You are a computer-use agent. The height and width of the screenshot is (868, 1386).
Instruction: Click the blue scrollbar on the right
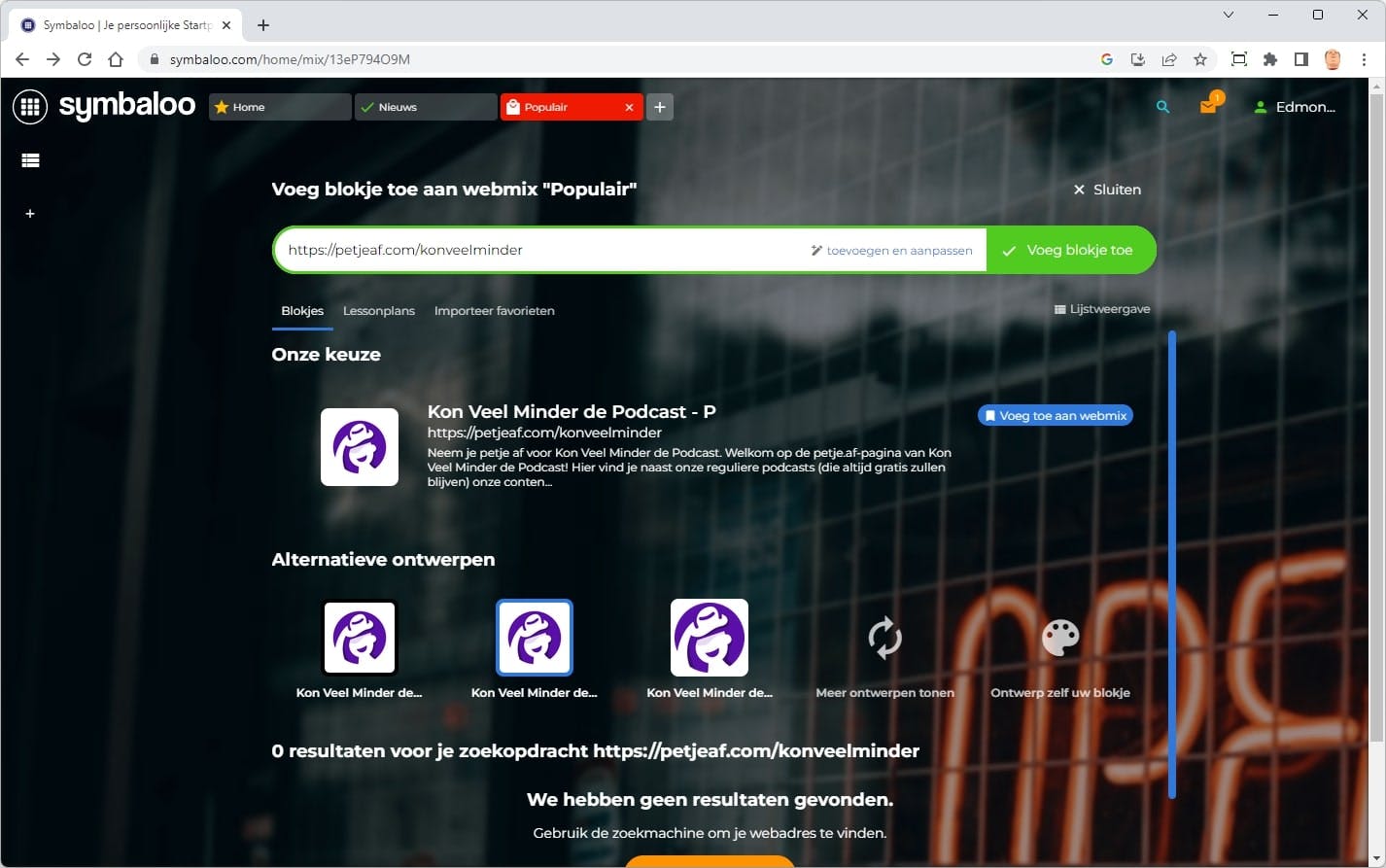(x=1173, y=564)
